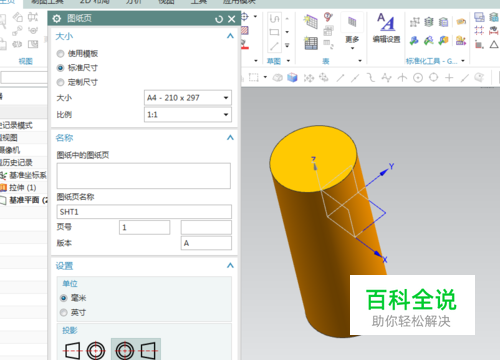Select 拉伸 (1) in the history tree
500x360 pixels.
pos(22,188)
